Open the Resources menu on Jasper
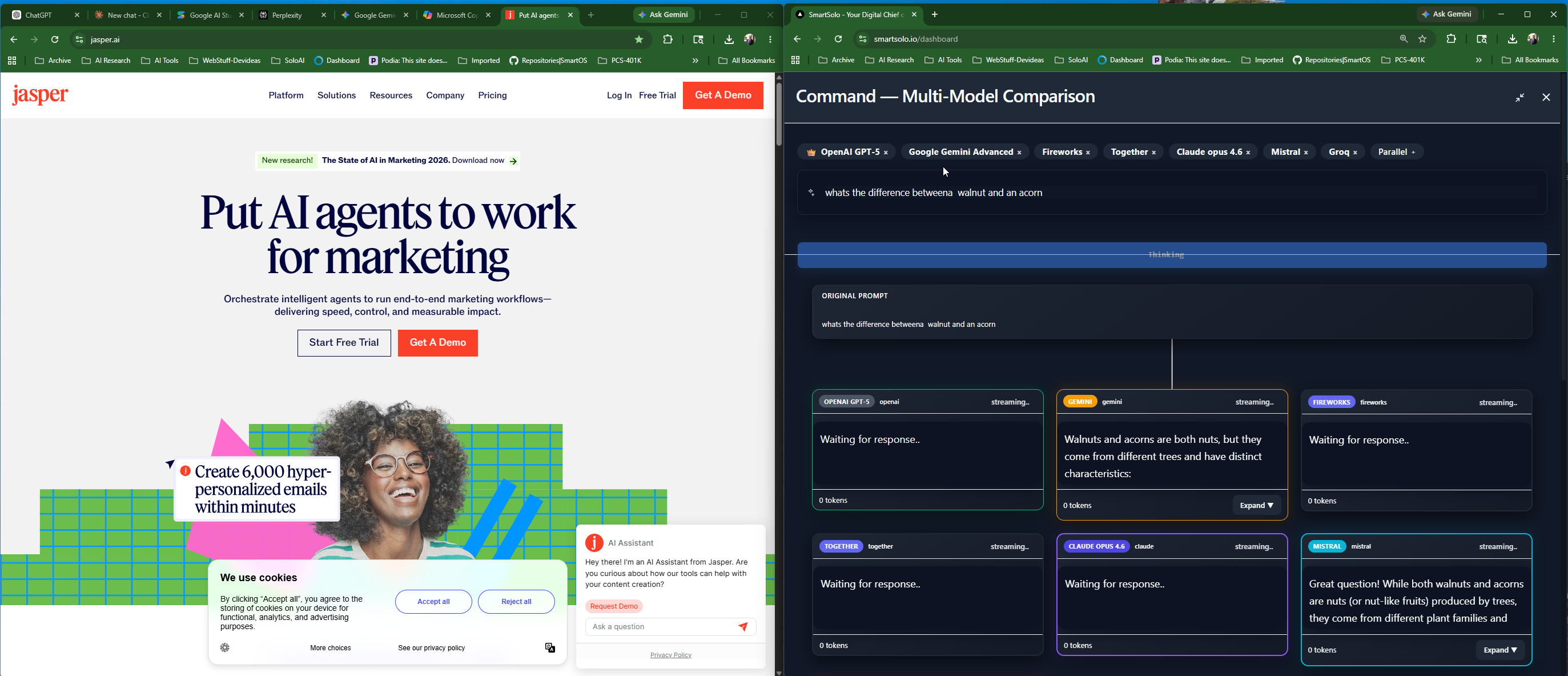Screen dimensions: 1568x676 [391, 95]
